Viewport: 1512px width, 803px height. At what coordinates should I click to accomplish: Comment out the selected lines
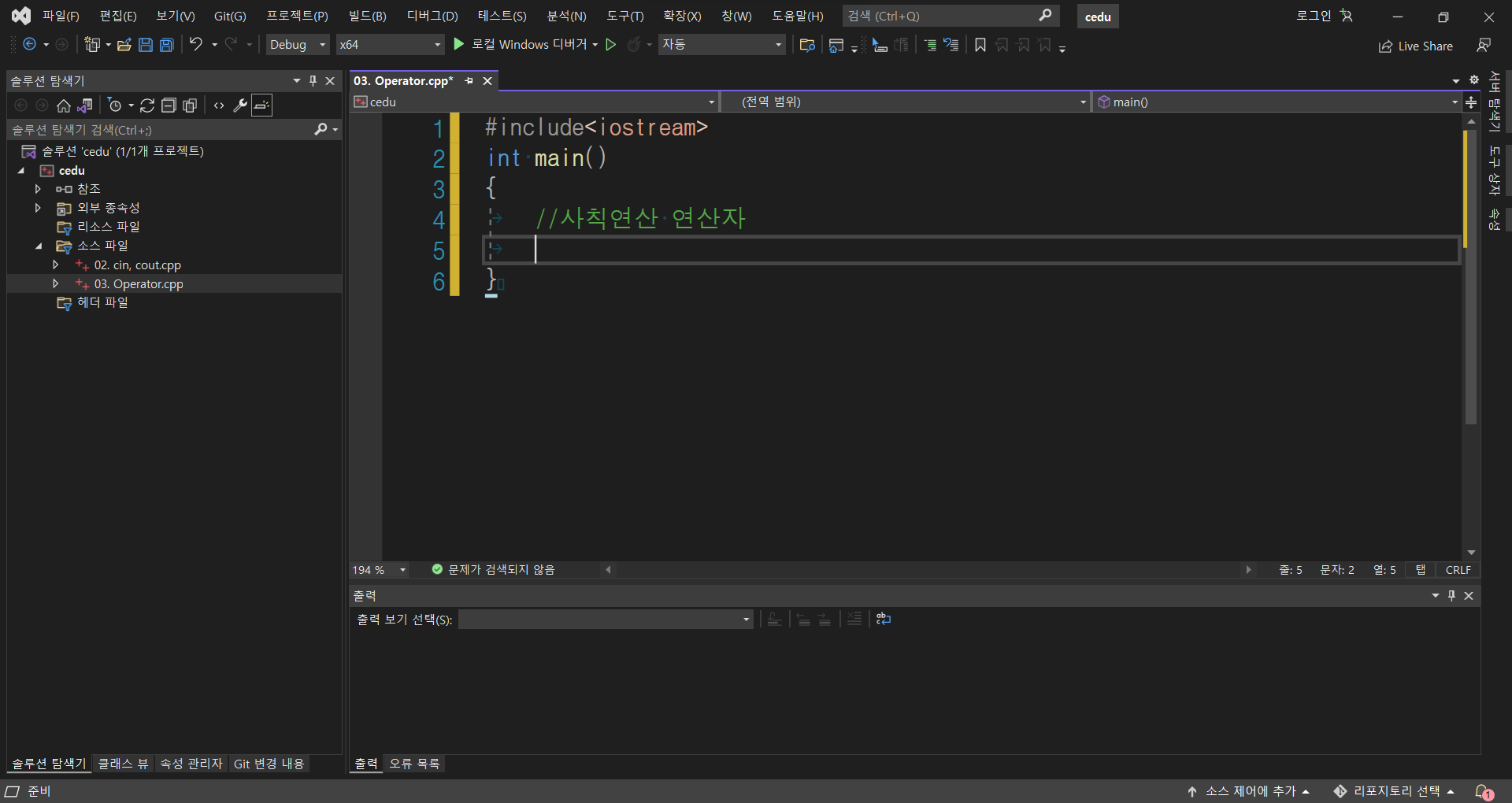[930, 45]
